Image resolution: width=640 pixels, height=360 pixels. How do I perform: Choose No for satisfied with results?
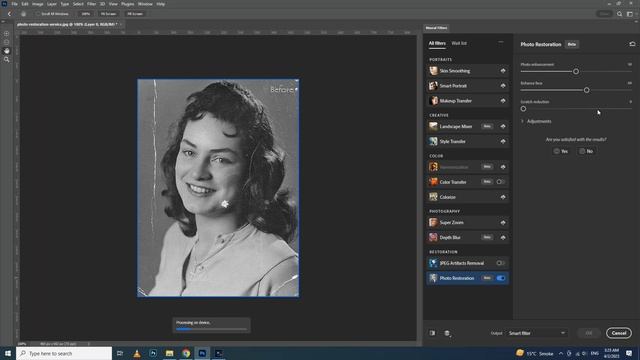[x=586, y=151]
